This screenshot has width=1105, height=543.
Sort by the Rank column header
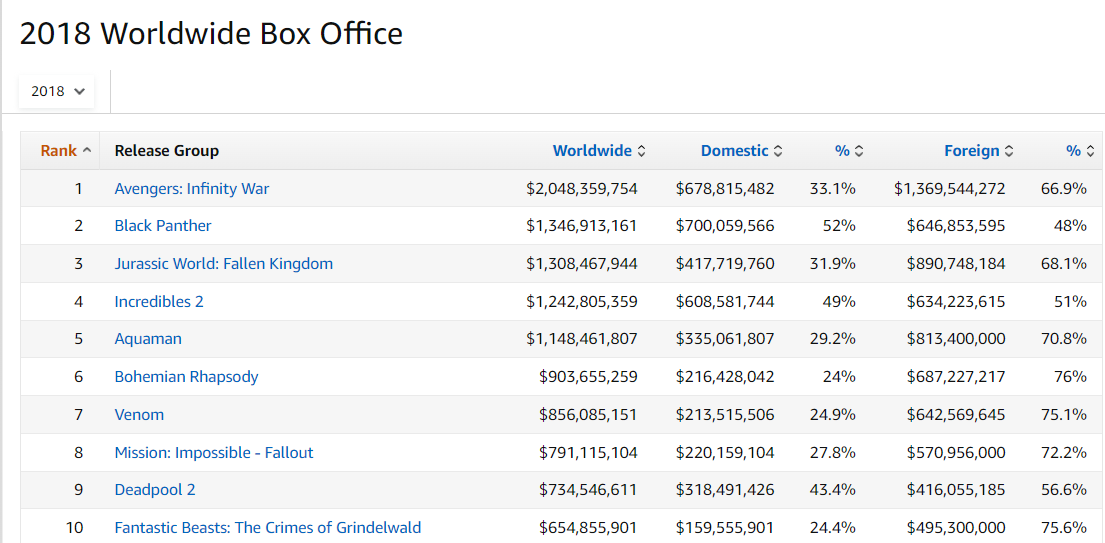[66, 151]
